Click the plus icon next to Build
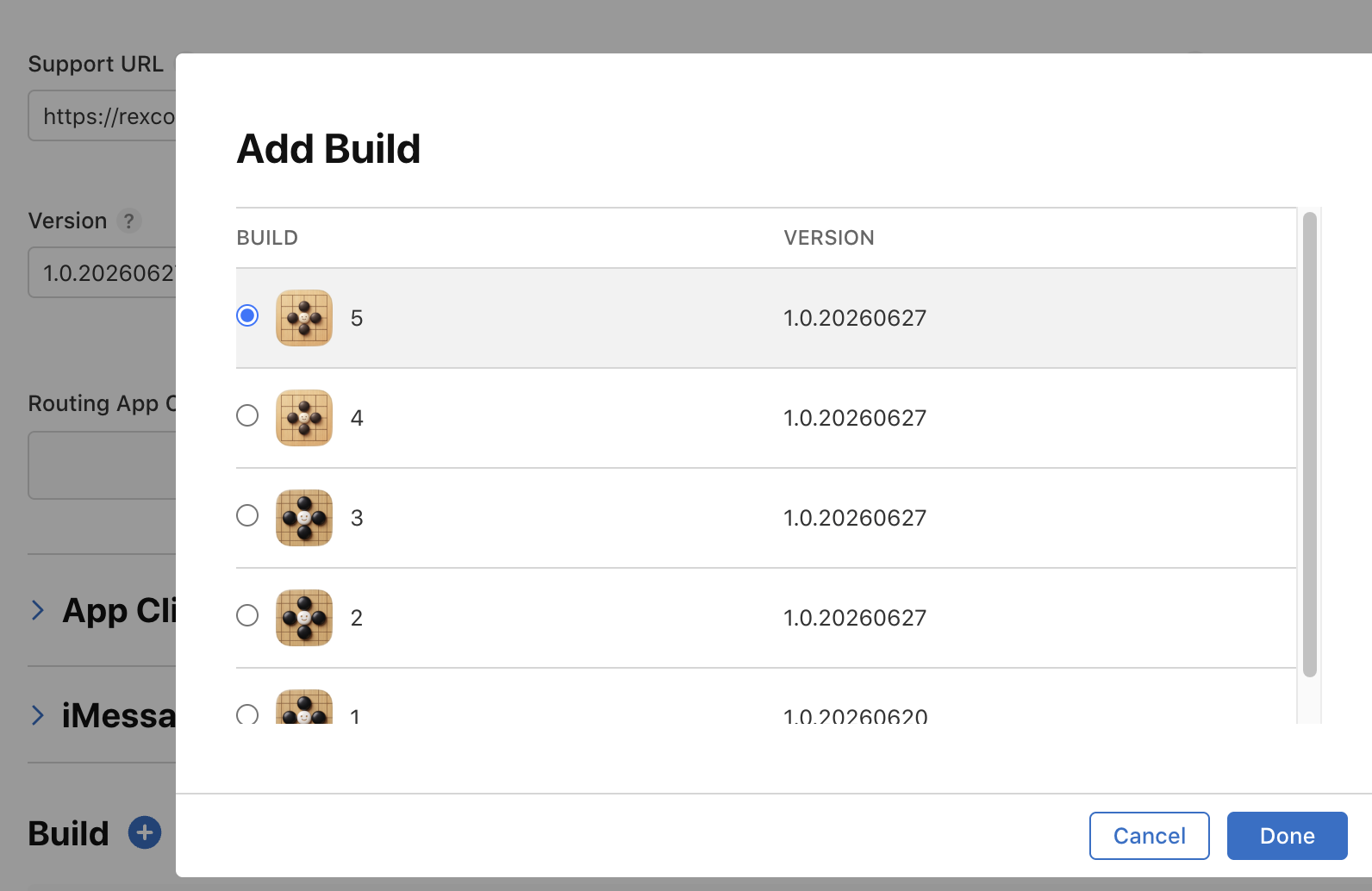 (x=145, y=832)
